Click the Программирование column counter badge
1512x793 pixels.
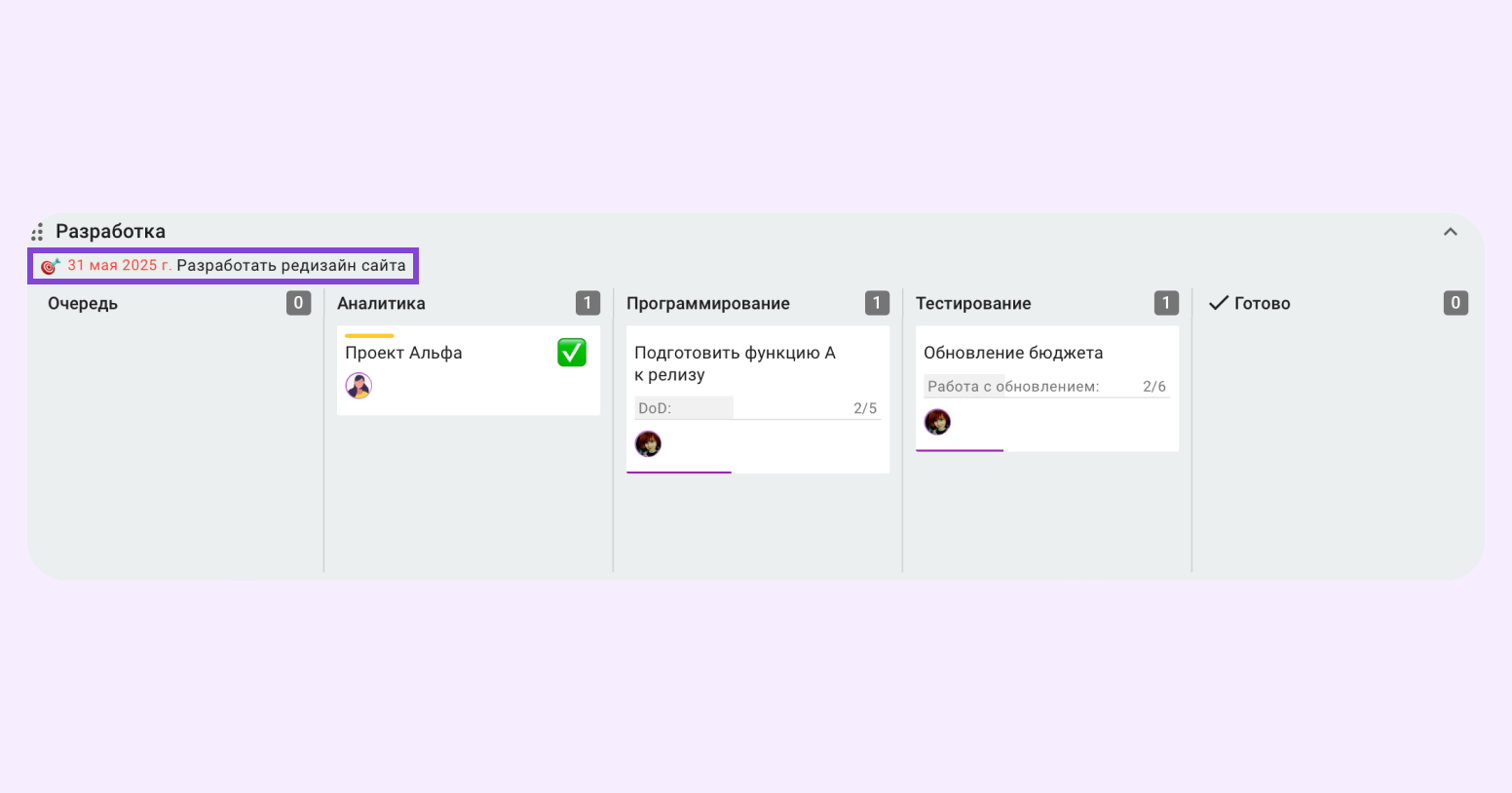(877, 303)
